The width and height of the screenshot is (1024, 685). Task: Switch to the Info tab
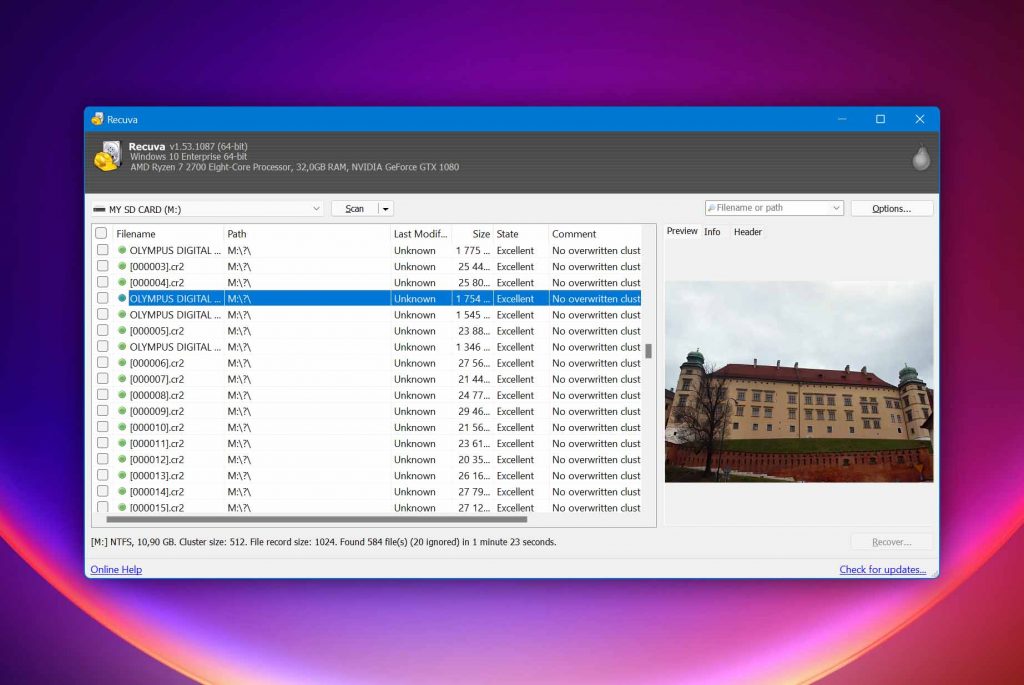point(712,231)
